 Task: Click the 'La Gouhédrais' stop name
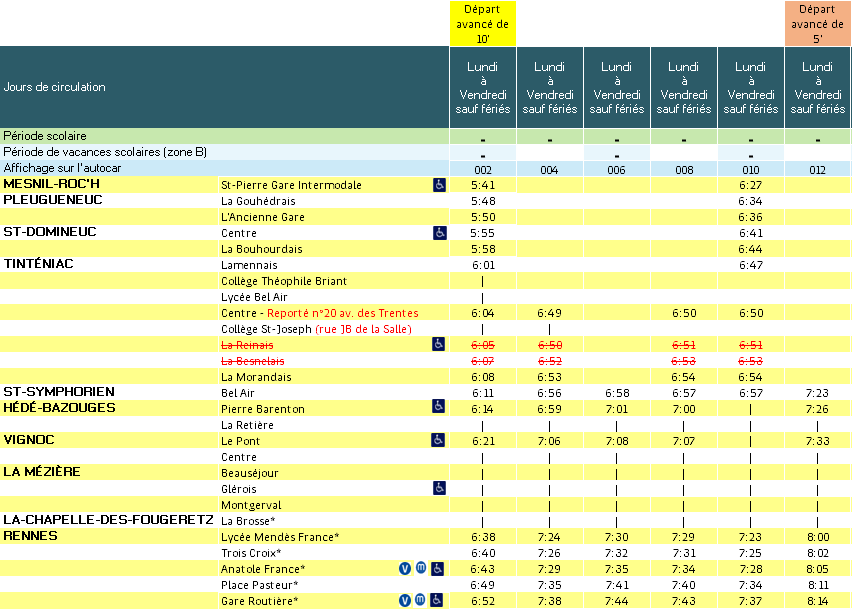(x=258, y=201)
